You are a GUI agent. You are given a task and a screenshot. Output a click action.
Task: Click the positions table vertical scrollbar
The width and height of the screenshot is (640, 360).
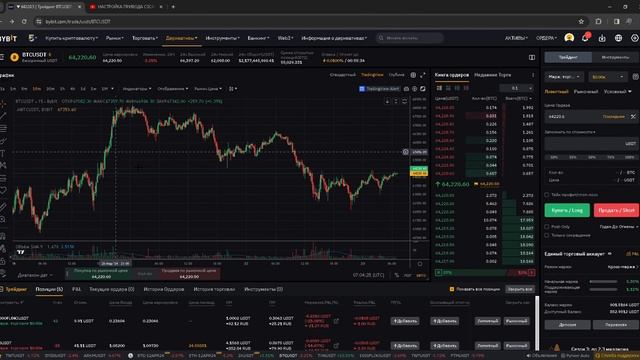click(x=537, y=323)
